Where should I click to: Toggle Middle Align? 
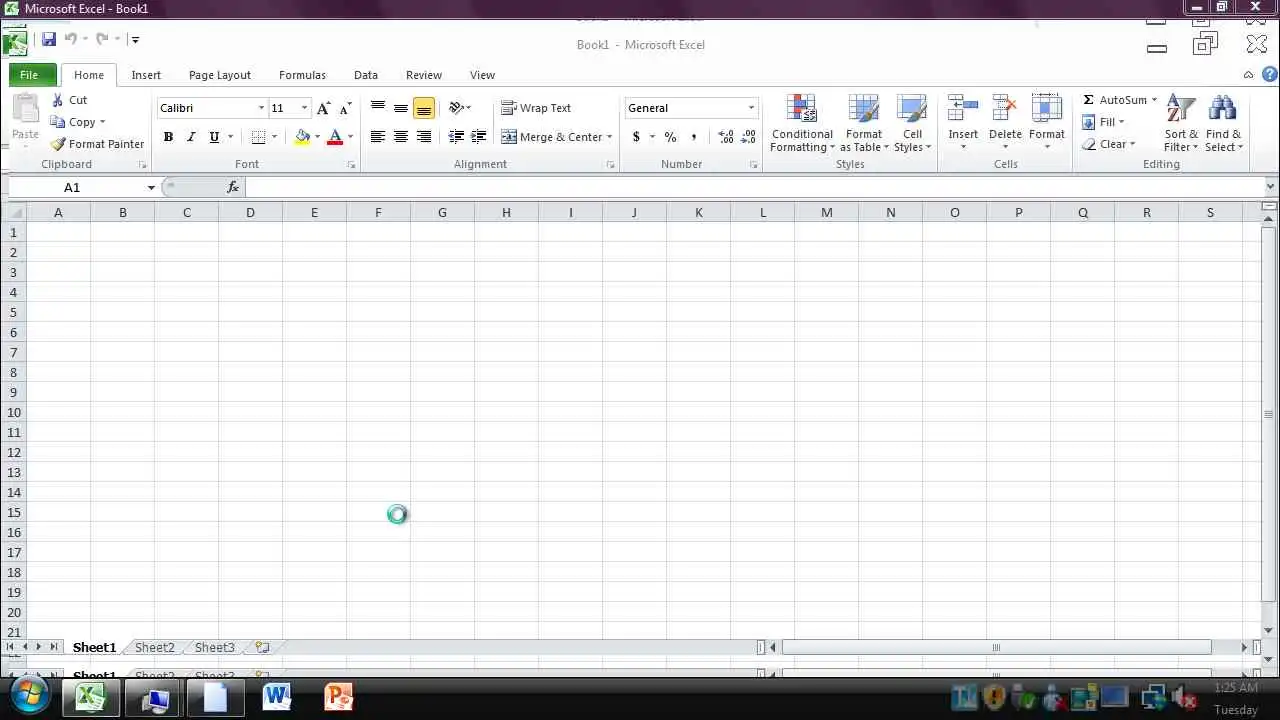(401, 108)
